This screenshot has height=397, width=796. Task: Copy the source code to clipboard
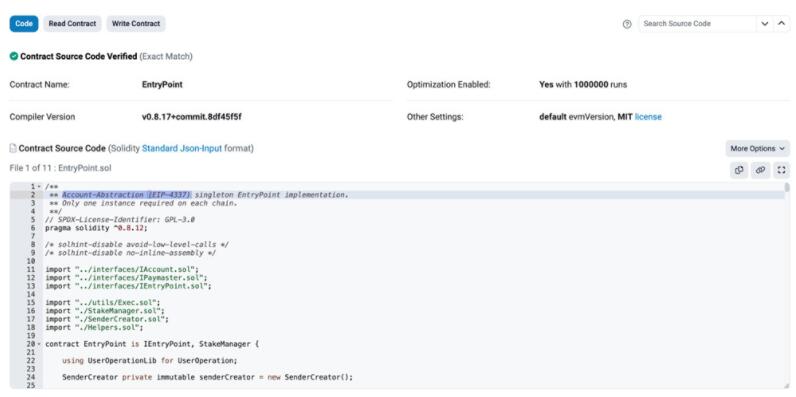click(x=739, y=170)
